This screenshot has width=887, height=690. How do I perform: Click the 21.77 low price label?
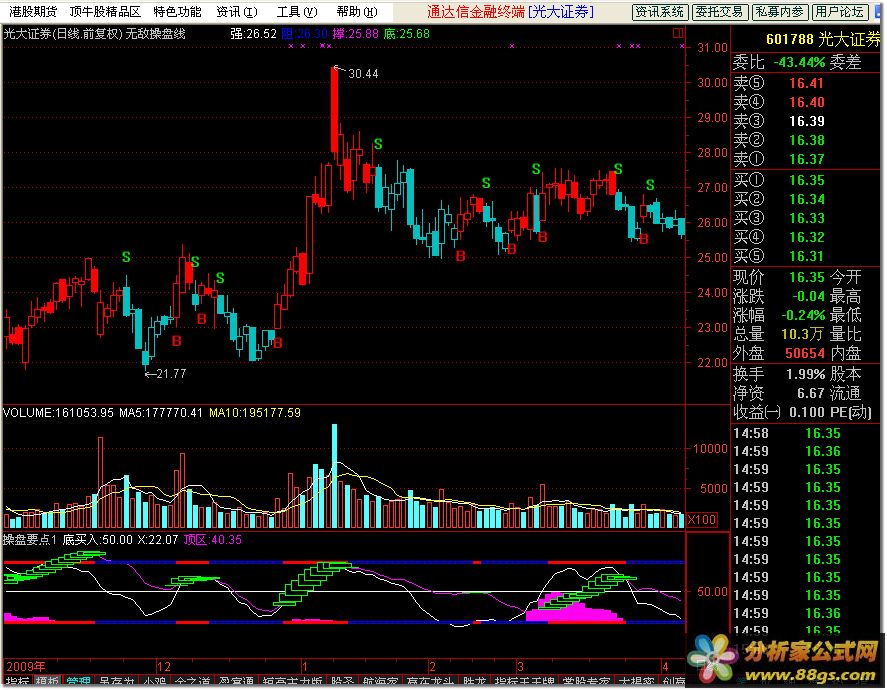(x=171, y=373)
